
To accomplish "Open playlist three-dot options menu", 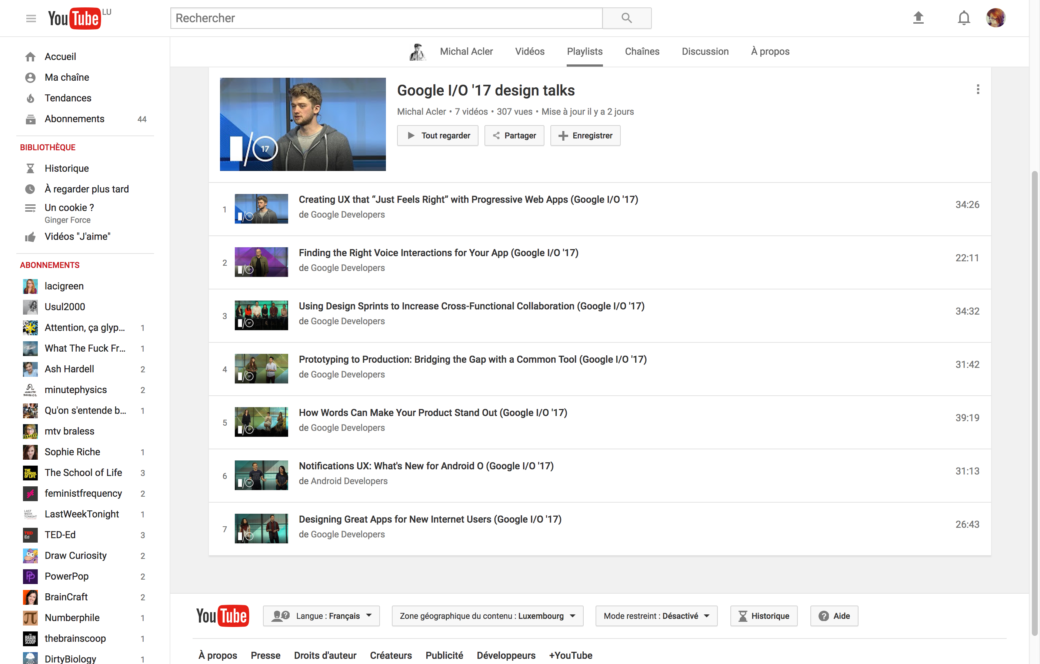I will [977, 90].
